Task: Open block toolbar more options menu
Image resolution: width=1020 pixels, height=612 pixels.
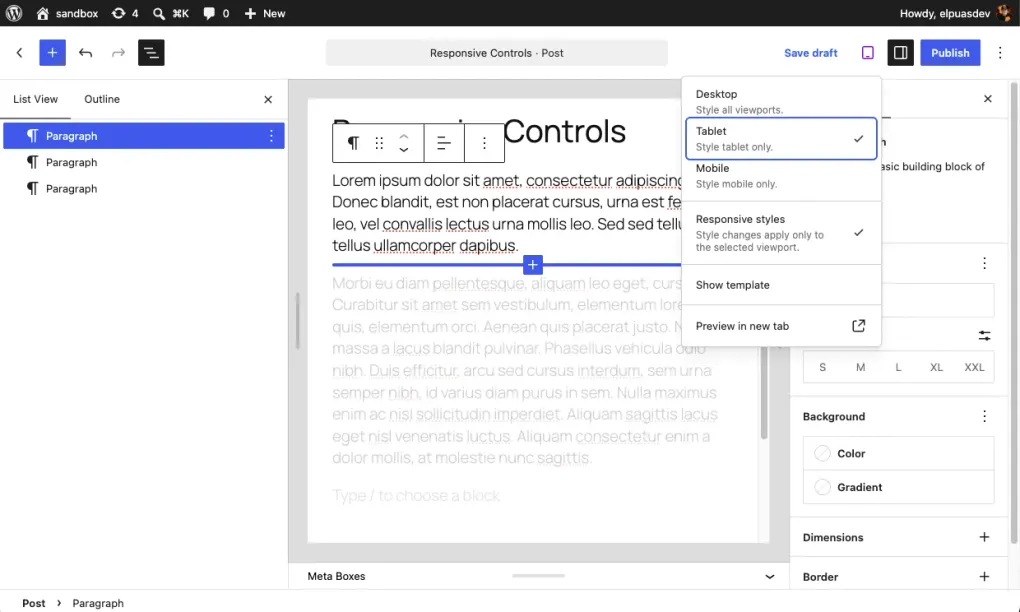Action: tap(484, 143)
